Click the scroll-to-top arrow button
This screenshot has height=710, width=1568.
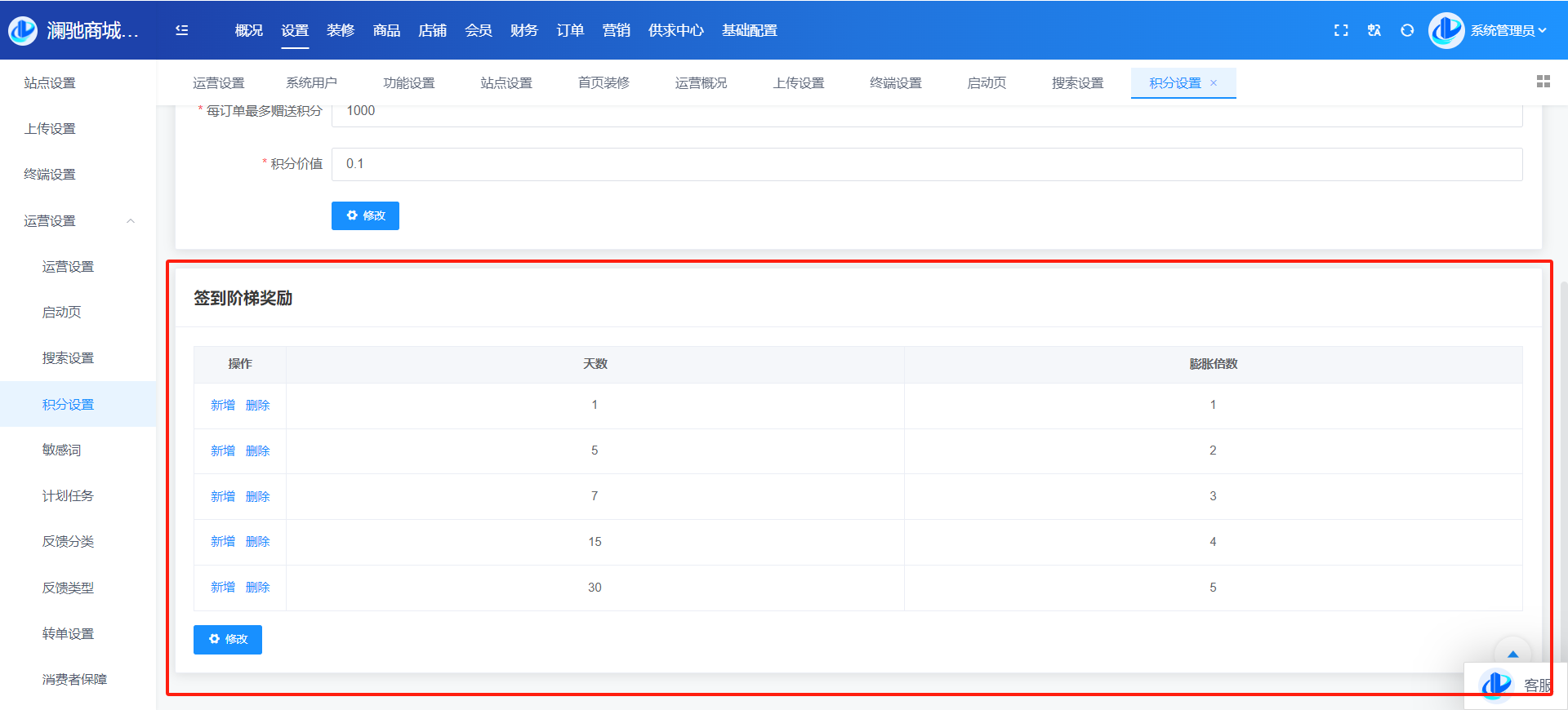(x=1512, y=654)
